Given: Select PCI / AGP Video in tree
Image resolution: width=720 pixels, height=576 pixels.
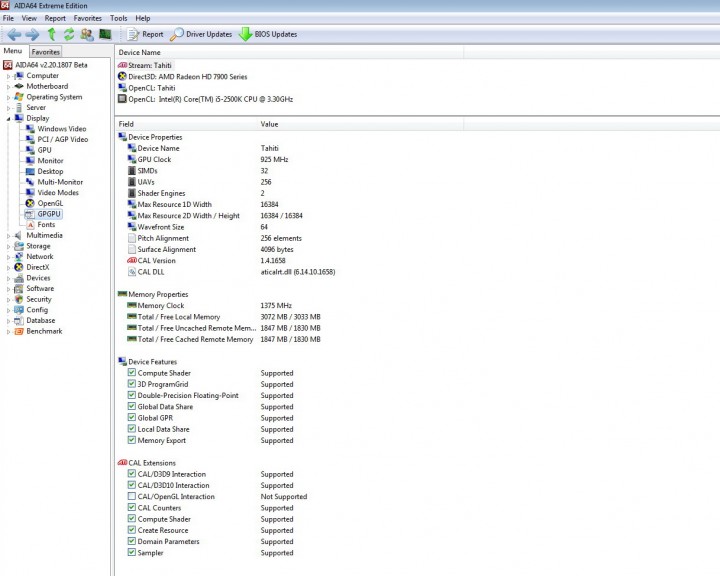Looking at the screenshot, I should pyautogui.click(x=62, y=139).
